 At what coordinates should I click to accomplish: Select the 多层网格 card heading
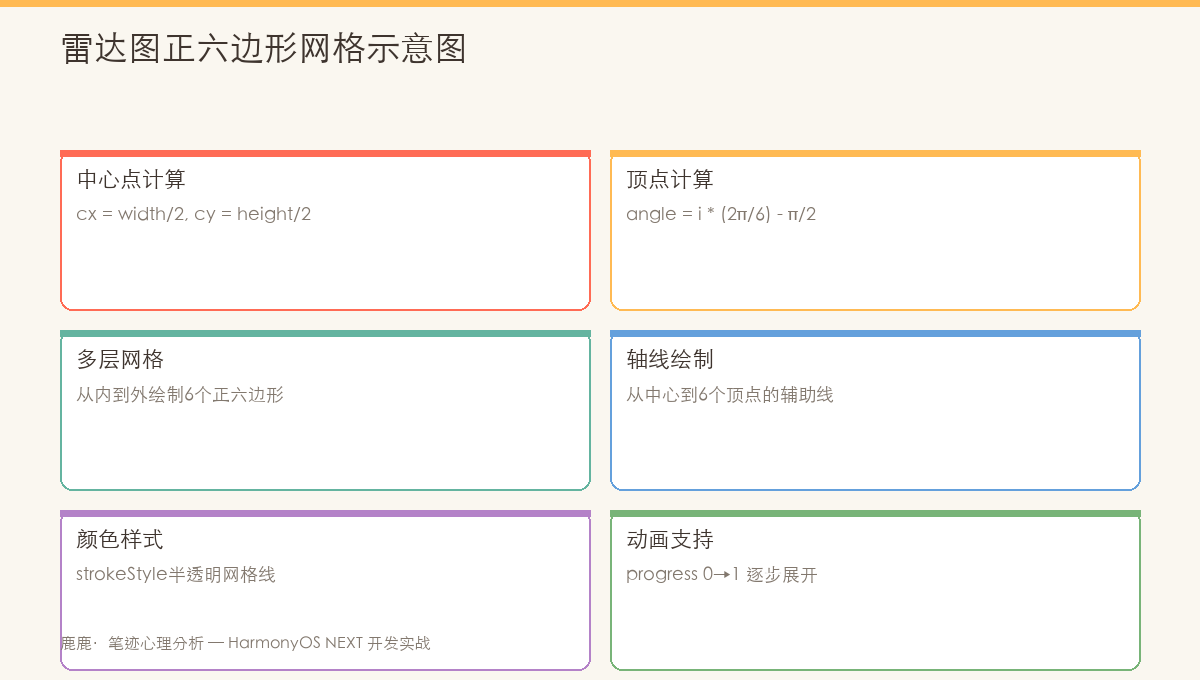[120, 360]
